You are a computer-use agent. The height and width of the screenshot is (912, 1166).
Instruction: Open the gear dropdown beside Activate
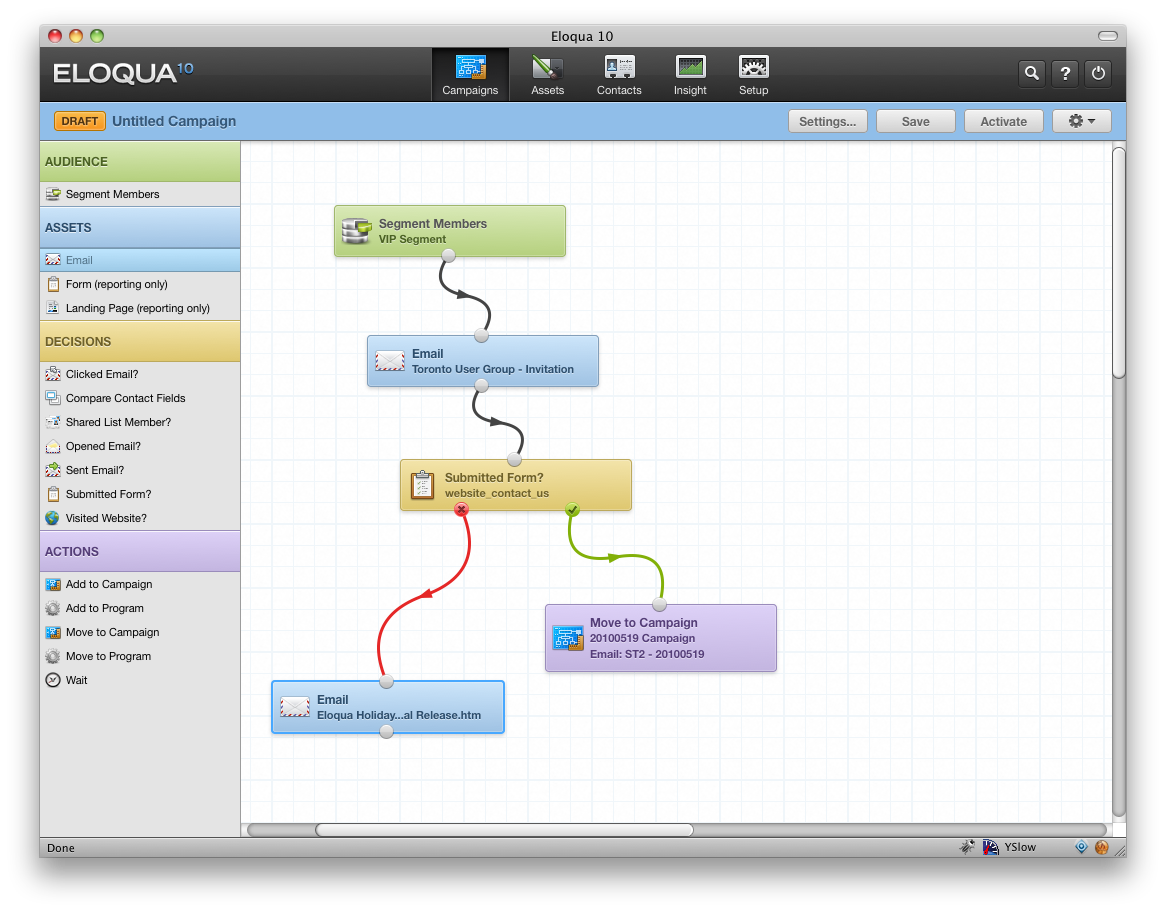[x=1081, y=121]
